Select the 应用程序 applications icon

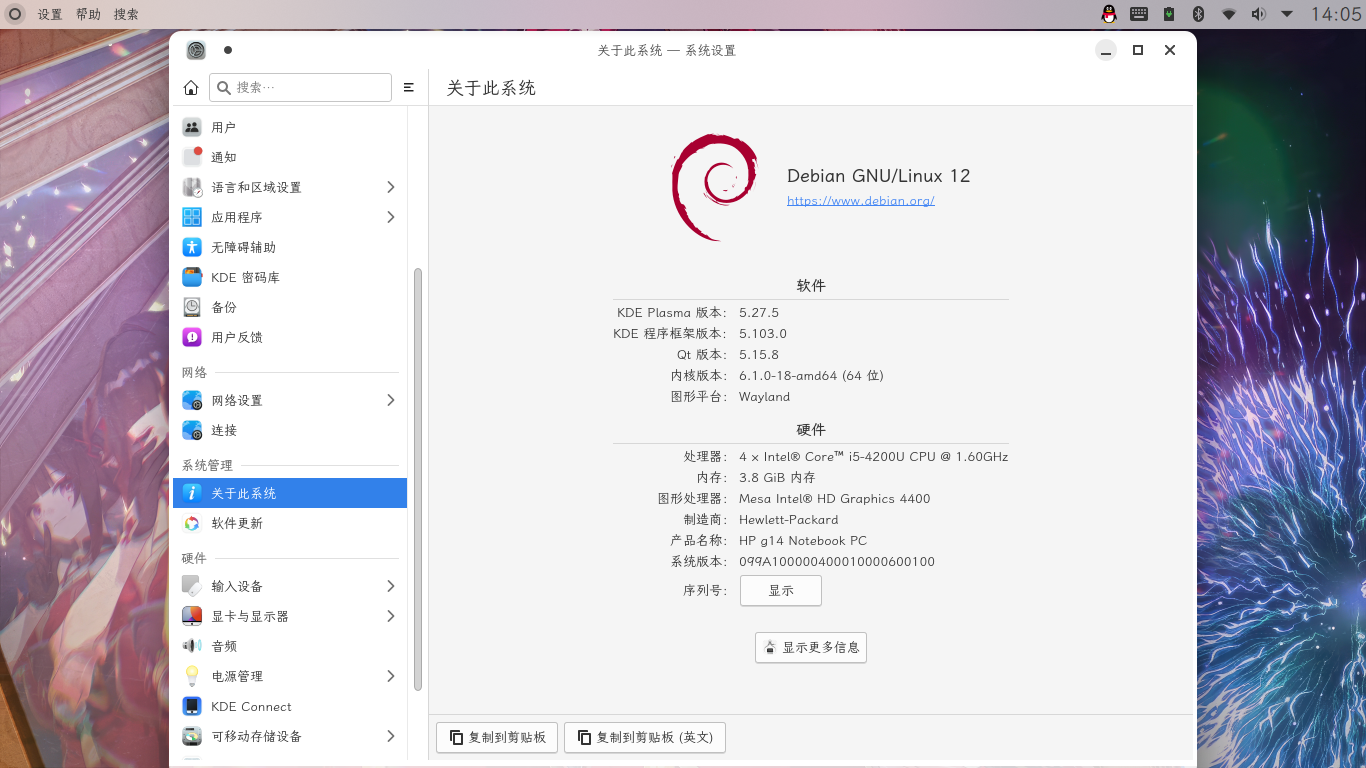pyautogui.click(x=192, y=217)
